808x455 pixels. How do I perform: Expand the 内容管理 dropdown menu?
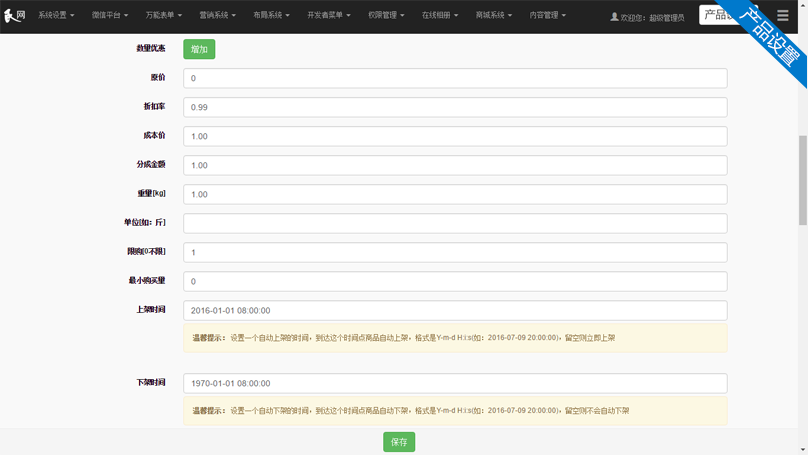coord(547,15)
